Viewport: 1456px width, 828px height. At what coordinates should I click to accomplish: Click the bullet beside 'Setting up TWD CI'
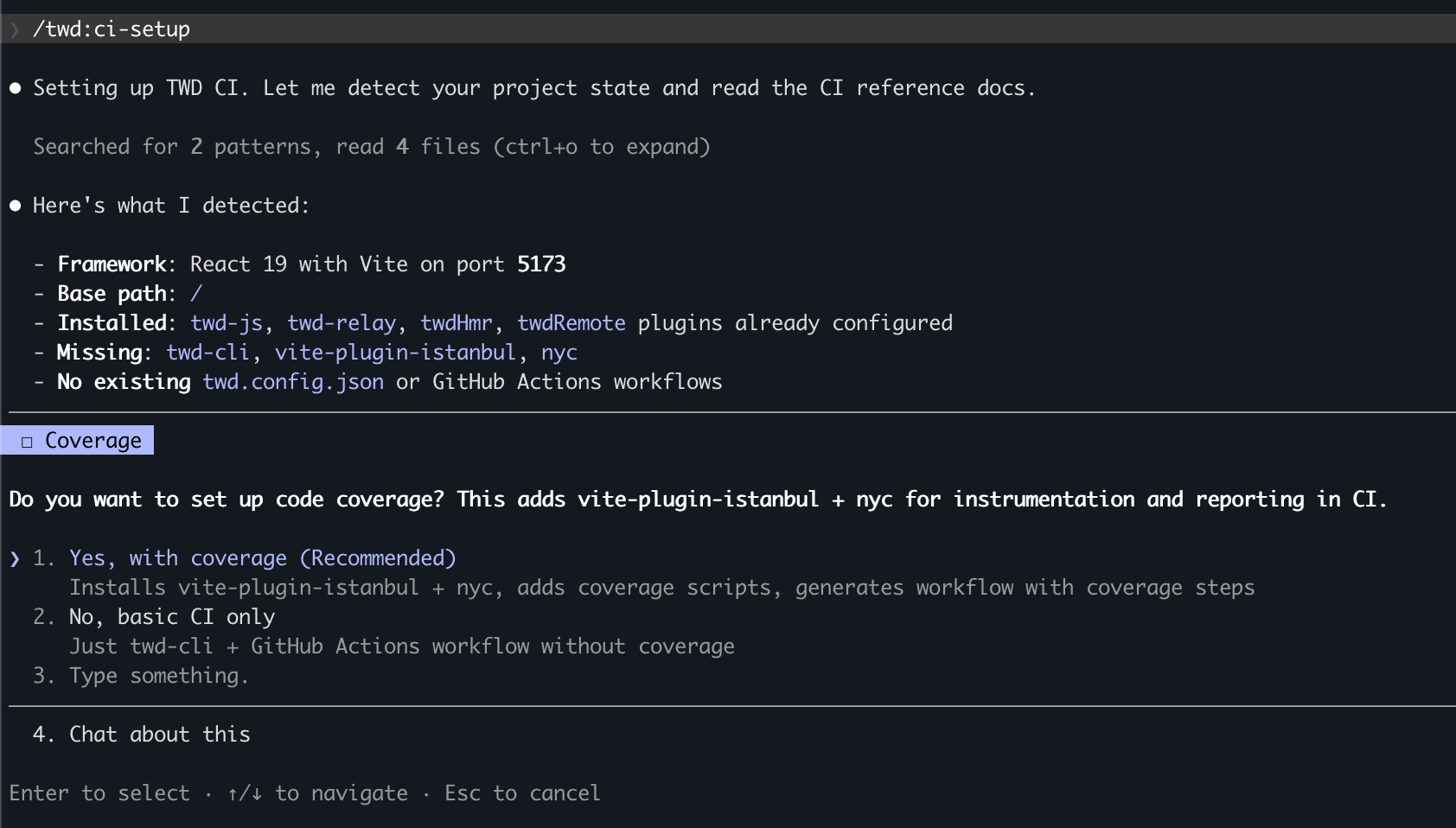tap(13, 87)
